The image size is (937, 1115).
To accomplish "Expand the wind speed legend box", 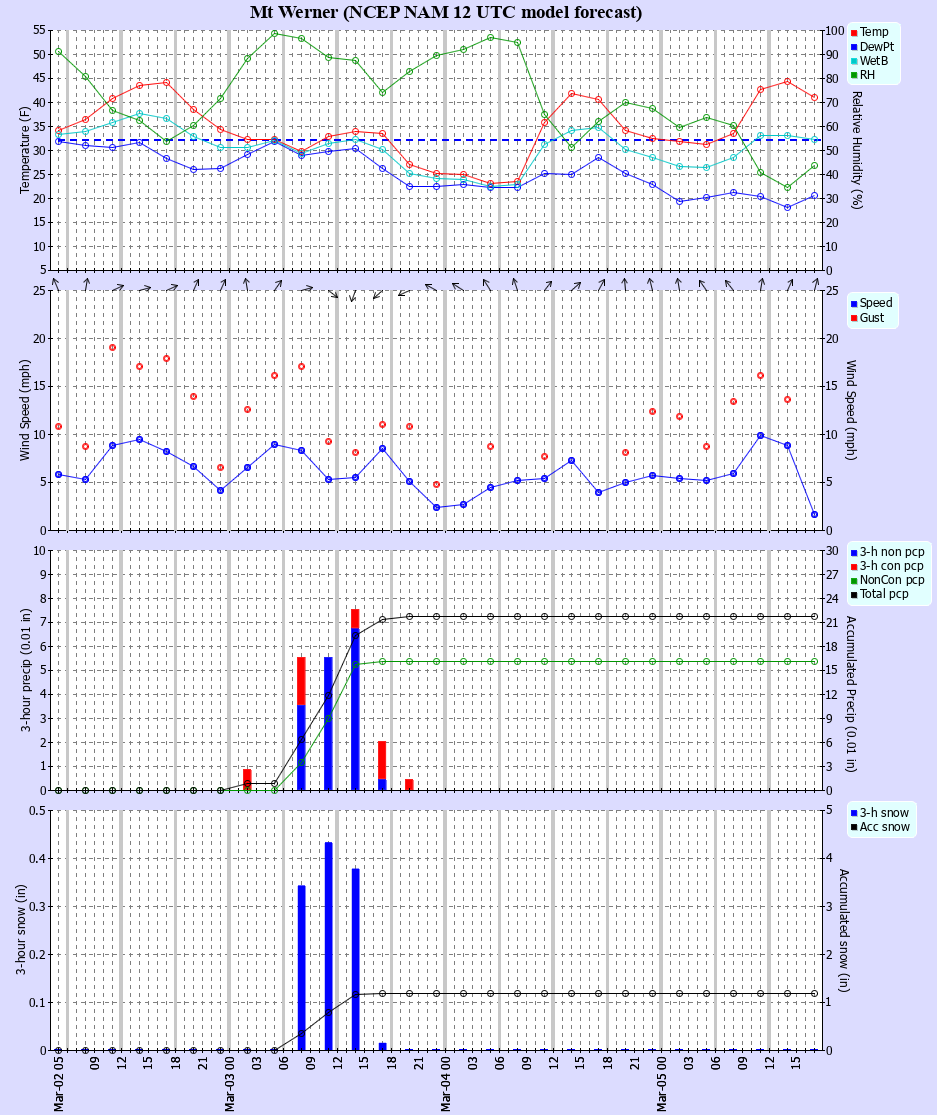I will click(875, 312).
